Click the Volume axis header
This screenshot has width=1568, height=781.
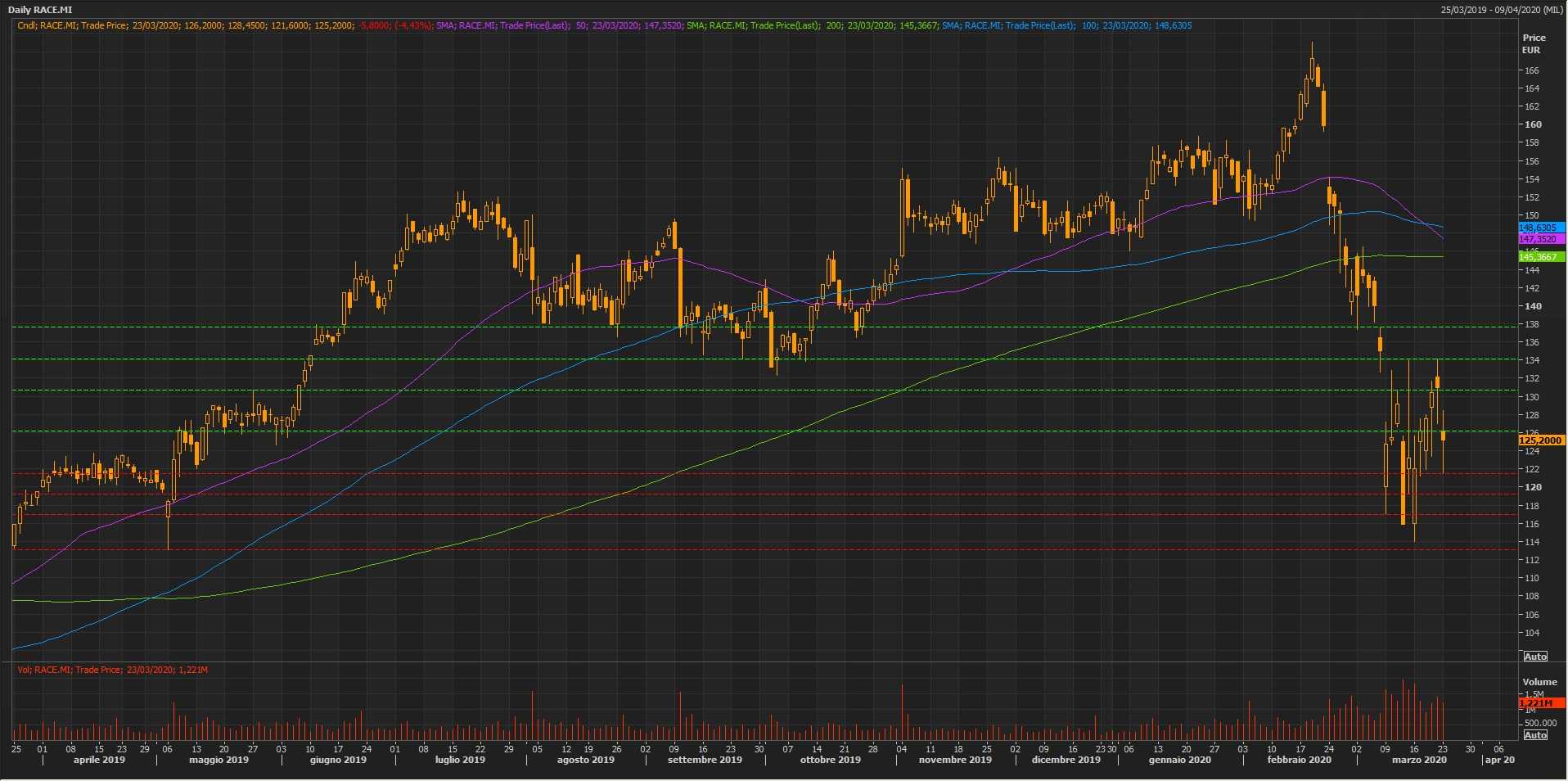1539,682
